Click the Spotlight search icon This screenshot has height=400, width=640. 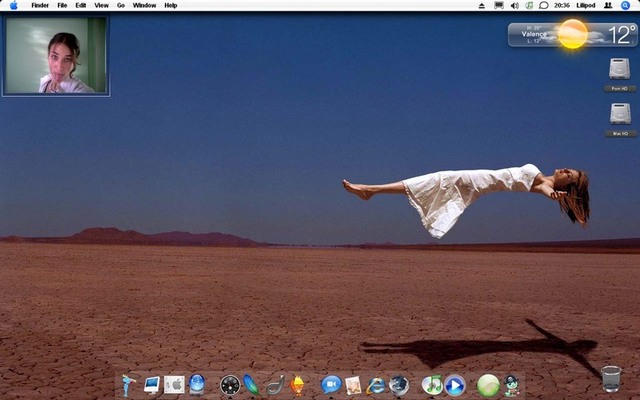pyautogui.click(x=626, y=5)
